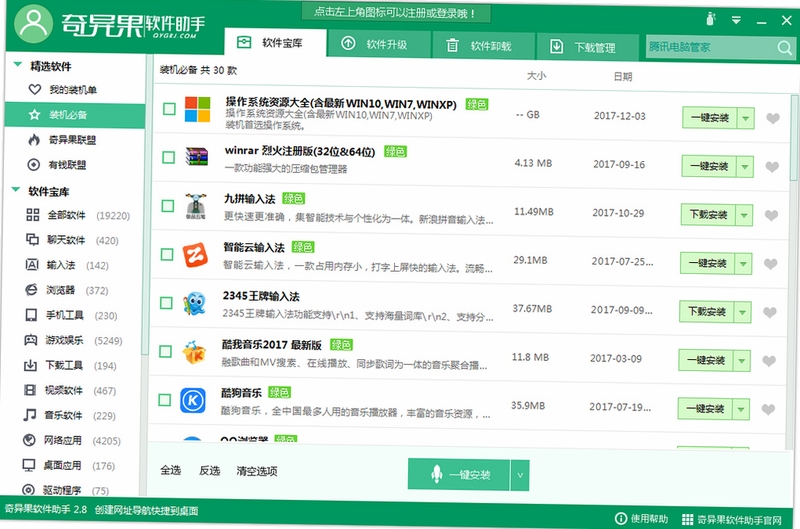Switch to the 软件升级 tab
Screen dimensions: 800x529
tap(379, 44)
